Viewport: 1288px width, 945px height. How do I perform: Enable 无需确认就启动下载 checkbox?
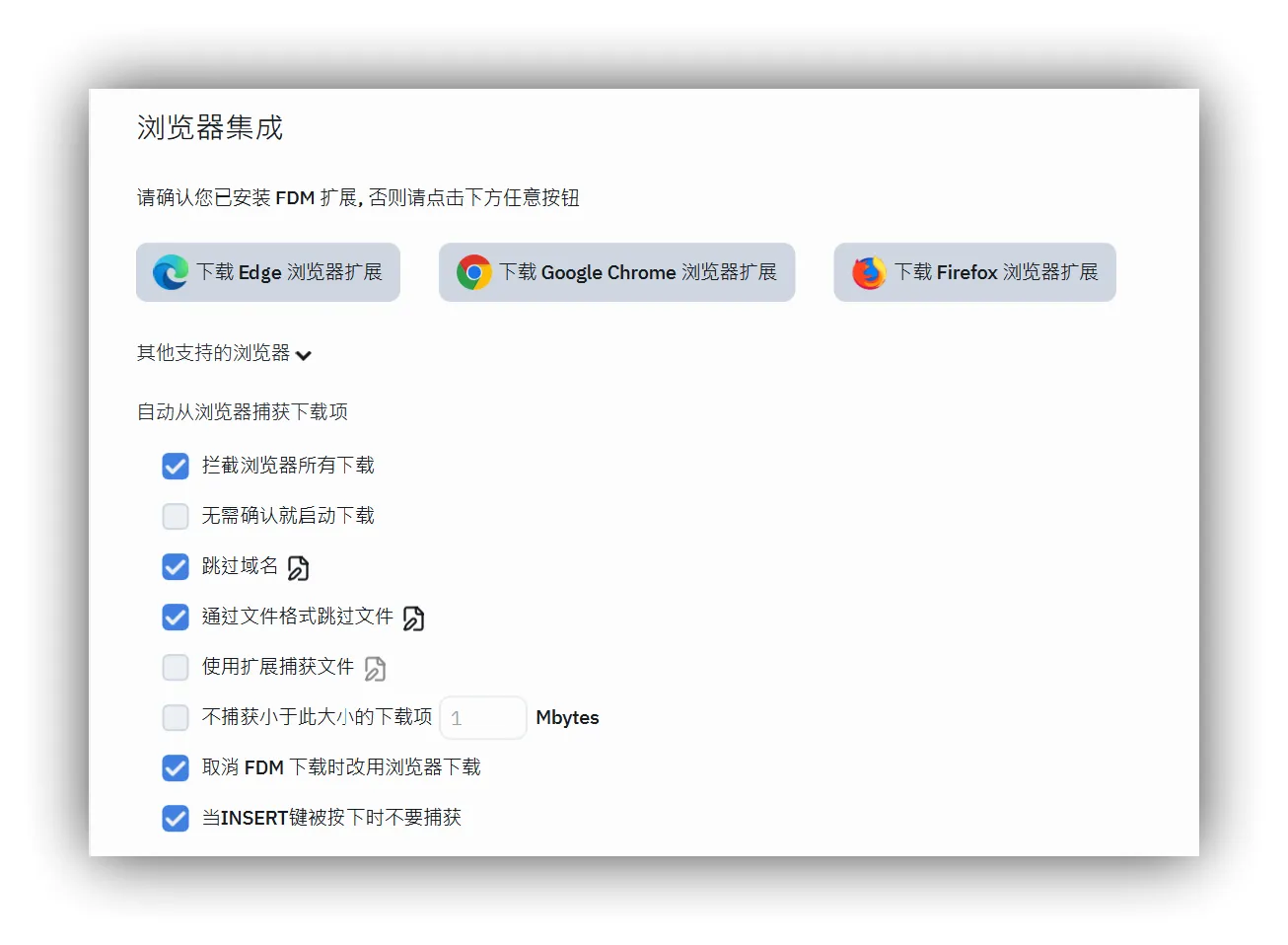pyautogui.click(x=176, y=516)
